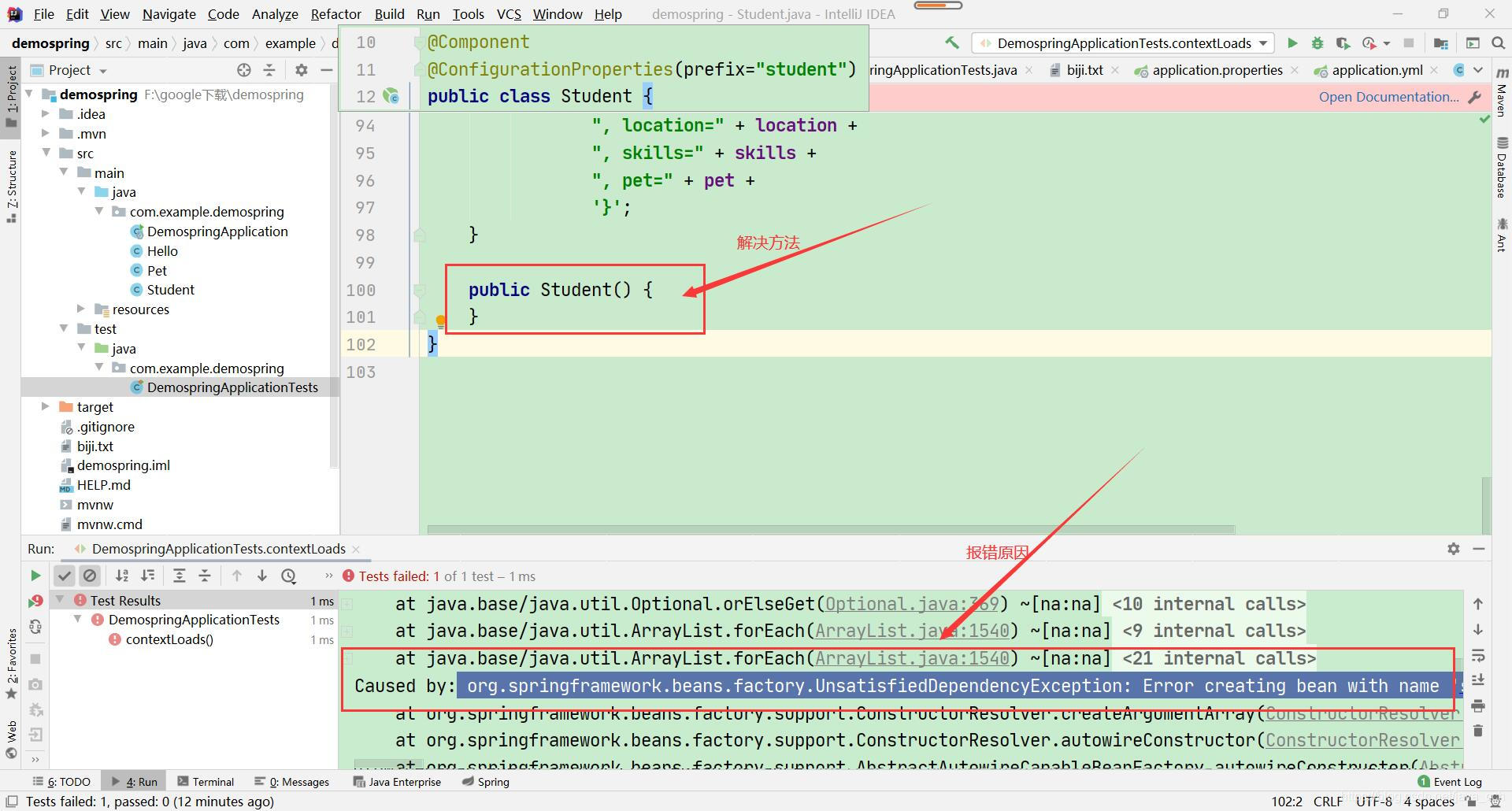This screenshot has width=1512, height=811.
Task: Switch to the biji.txt editor tab
Action: (1084, 70)
